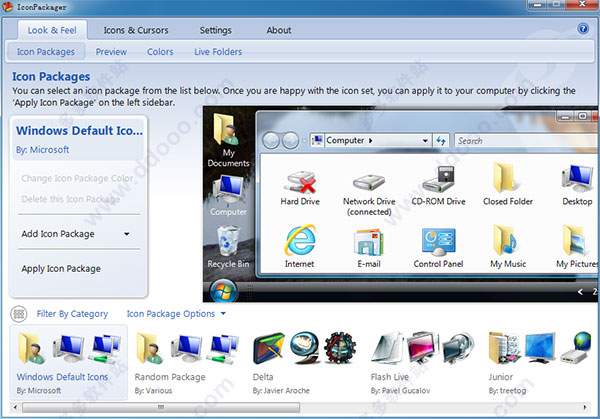Screen dimensions: 600x419
Task: Click the By: Microsoft text in the sidebar
Action: tap(42, 150)
